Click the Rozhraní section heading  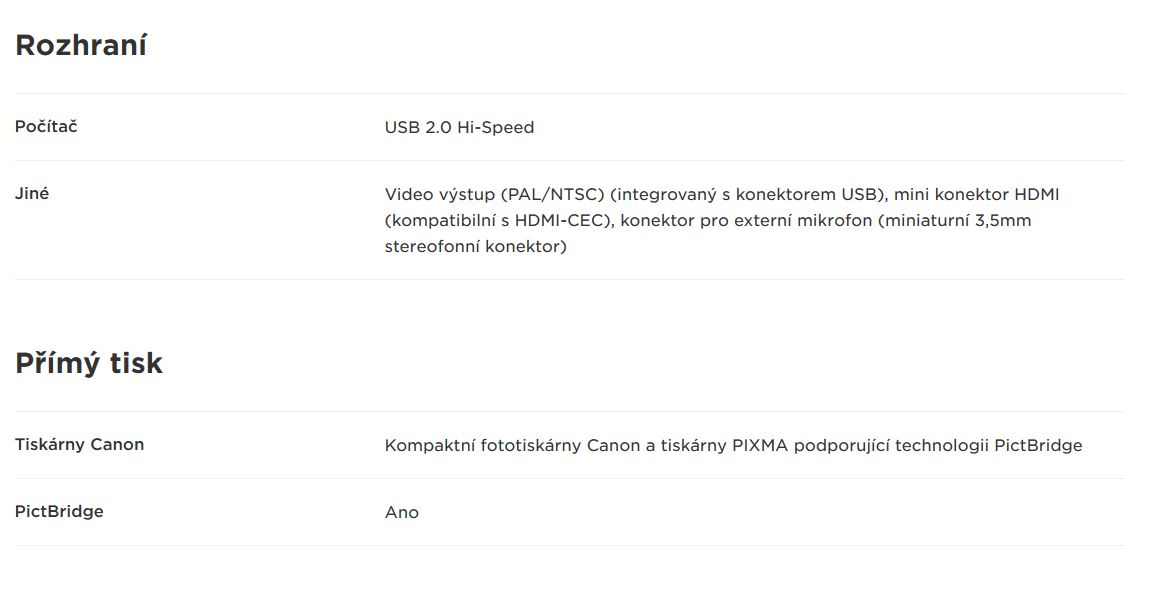click(81, 46)
